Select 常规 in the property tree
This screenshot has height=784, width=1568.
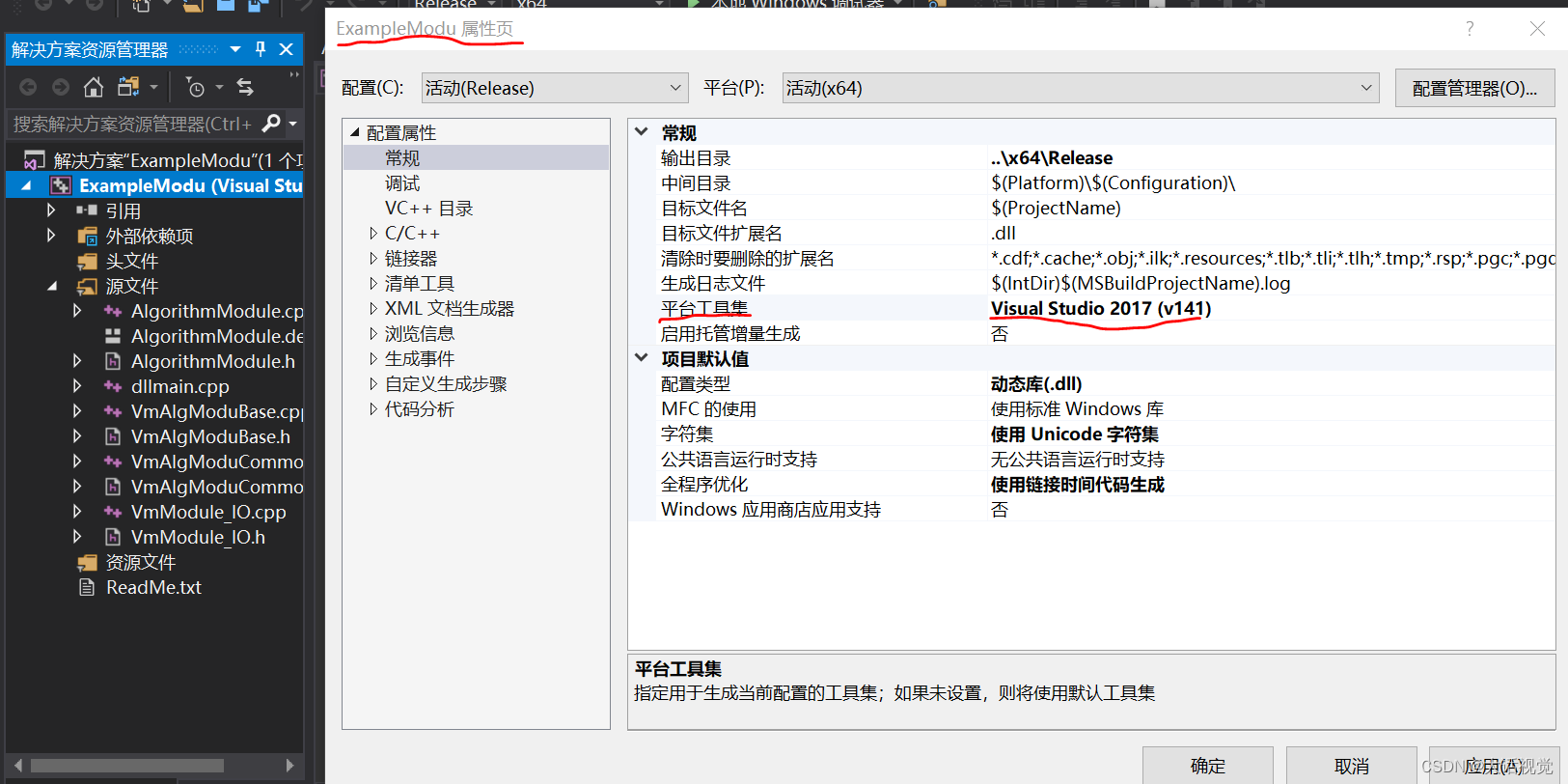click(x=402, y=157)
